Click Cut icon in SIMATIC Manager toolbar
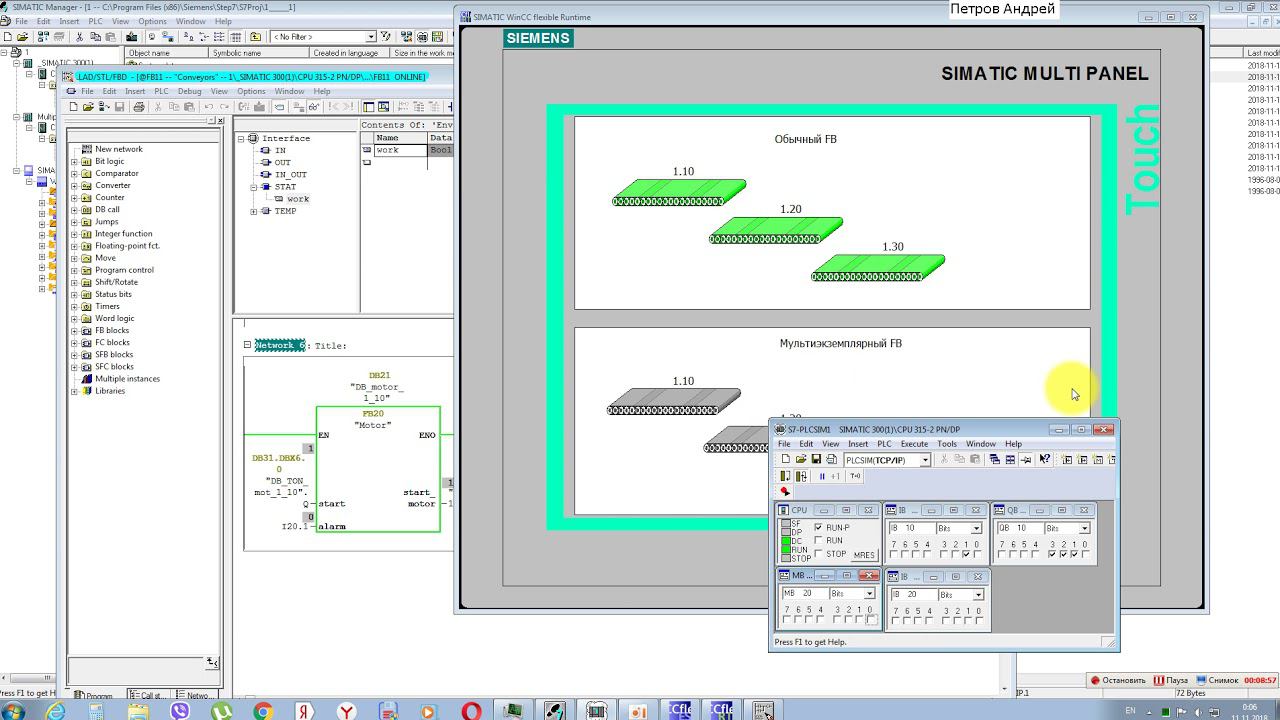Screen dimensions: 1280x720 (x=80, y=37)
